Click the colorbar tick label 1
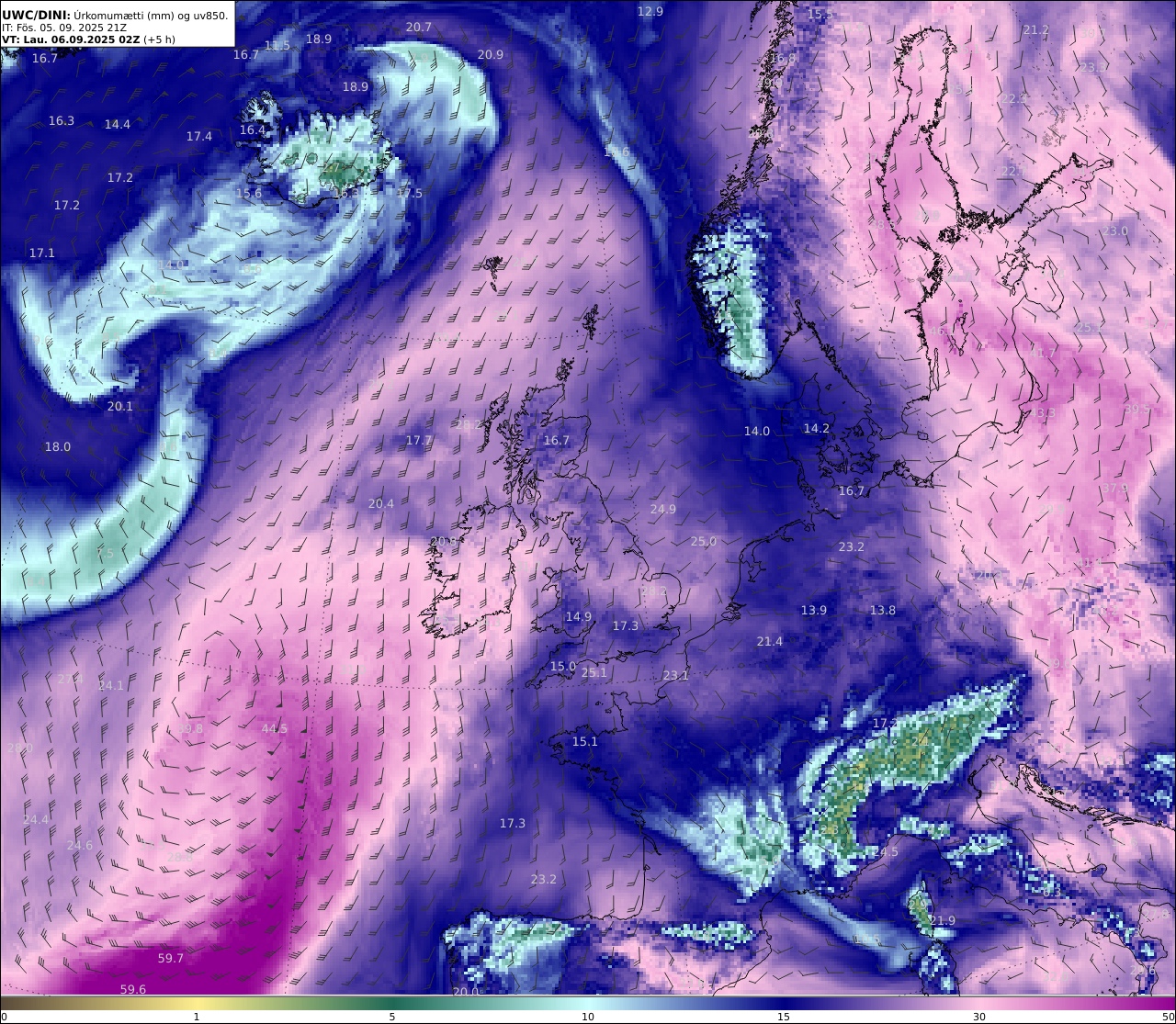The height and width of the screenshot is (1024, 1176). coord(197,1017)
